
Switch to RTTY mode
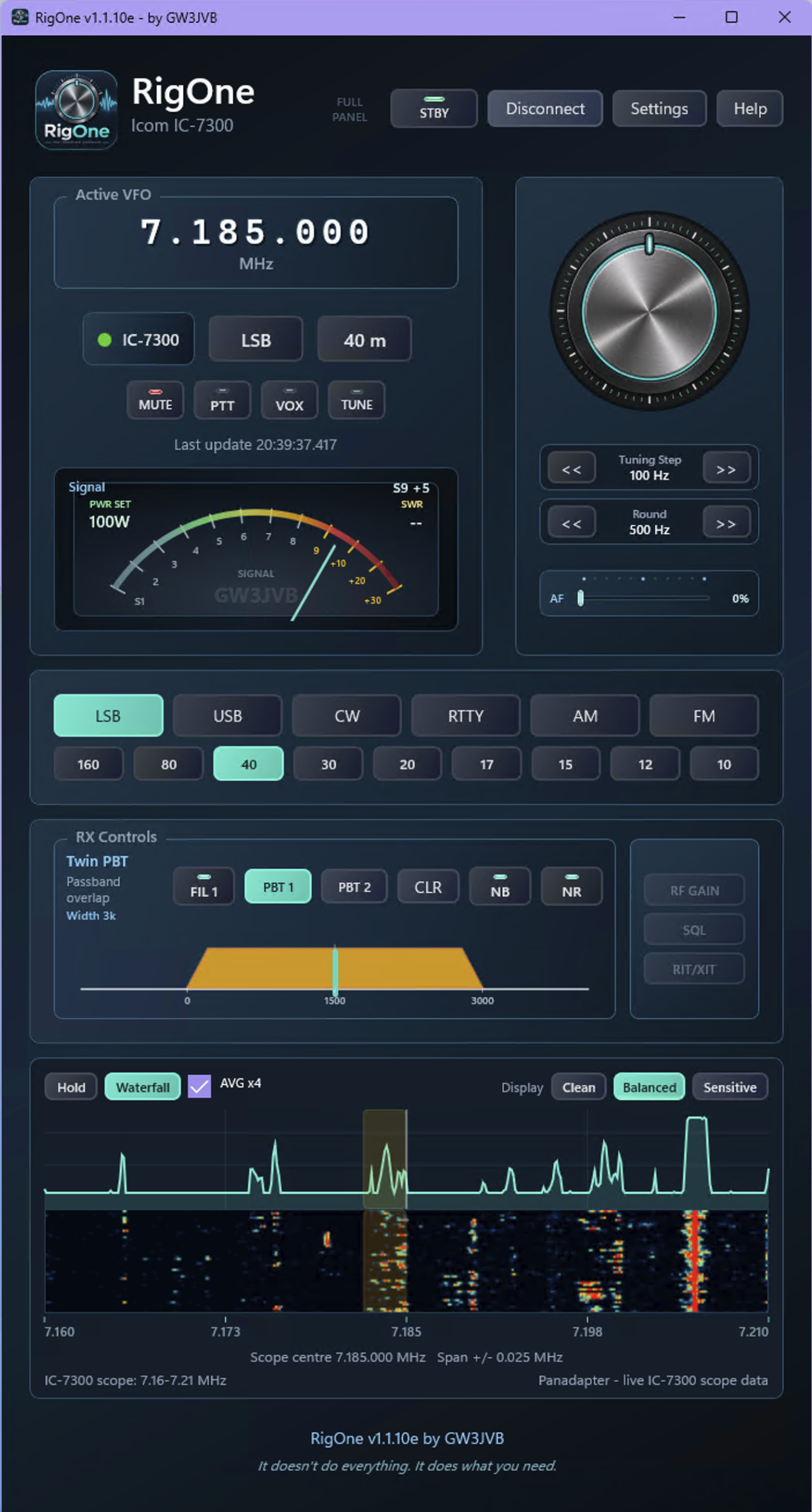465,715
